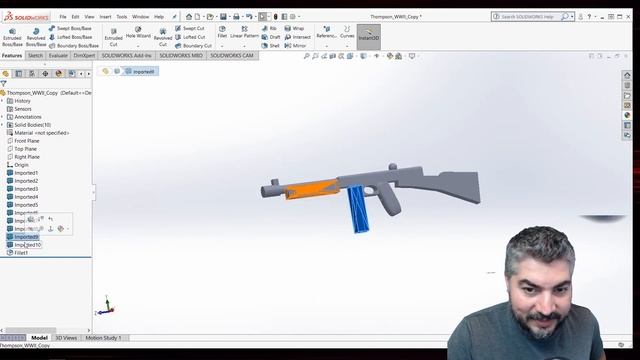Image resolution: width=640 pixels, height=360 pixels.
Task: Switch to the SOLIDWORKS Add-Ins tab
Action: [127, 56]
